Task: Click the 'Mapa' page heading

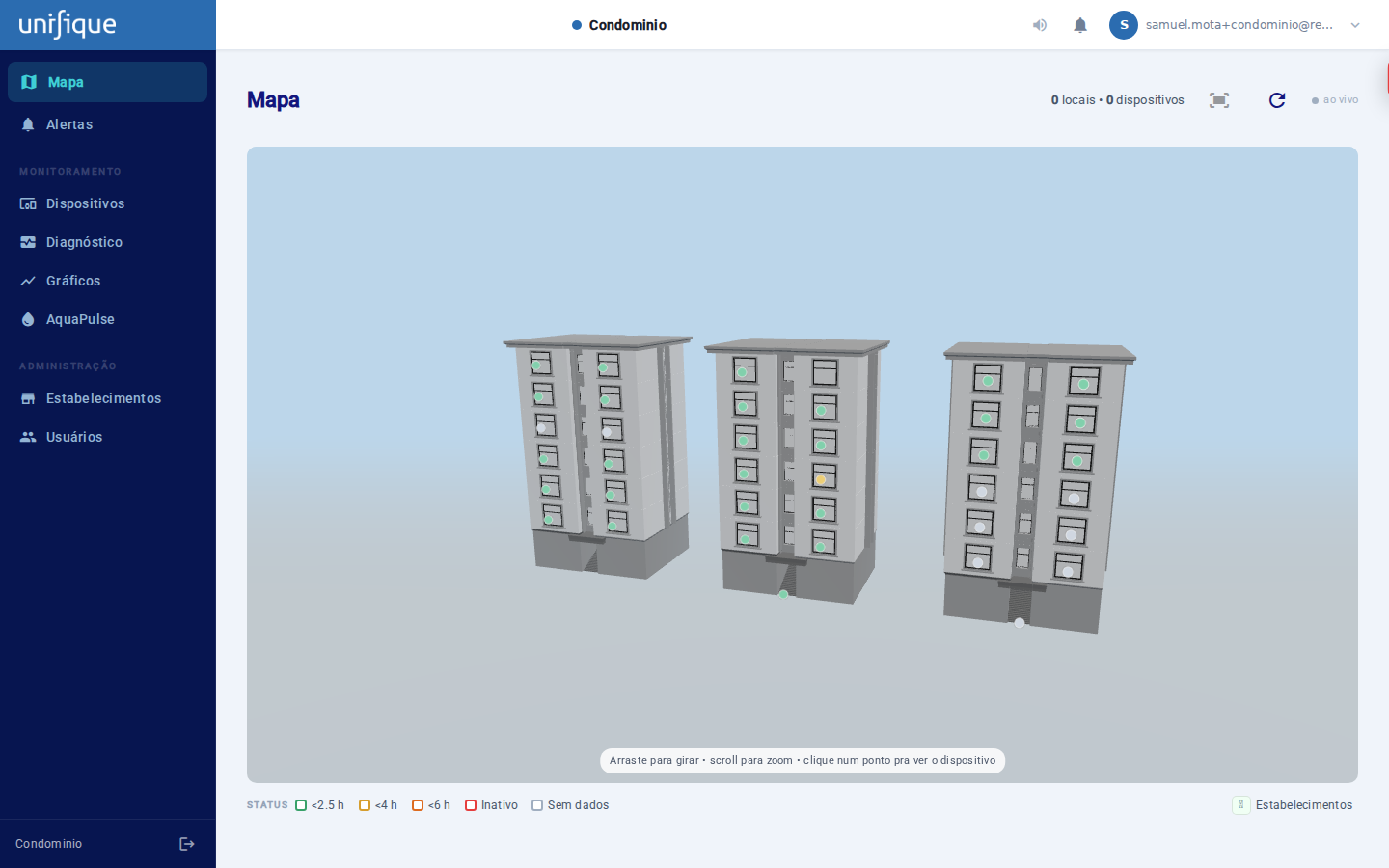Action: pyautogui.click(x=273, y=100)
